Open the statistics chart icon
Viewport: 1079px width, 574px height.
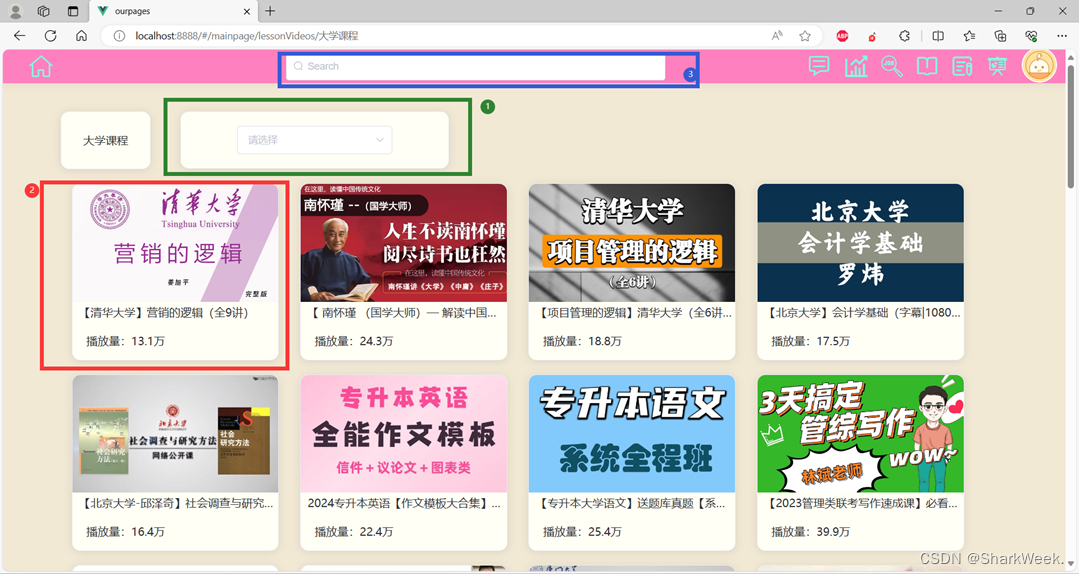[856, 66]
